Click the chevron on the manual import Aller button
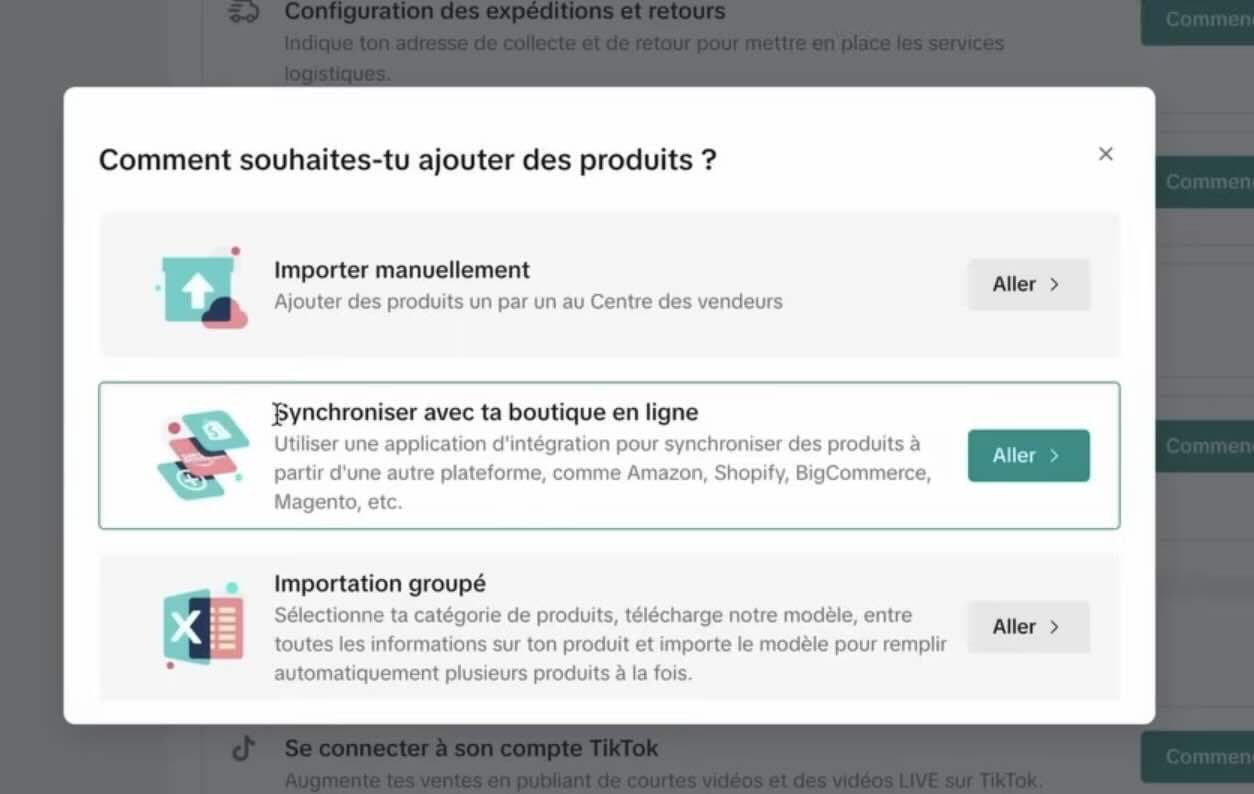 point(1054,284)
